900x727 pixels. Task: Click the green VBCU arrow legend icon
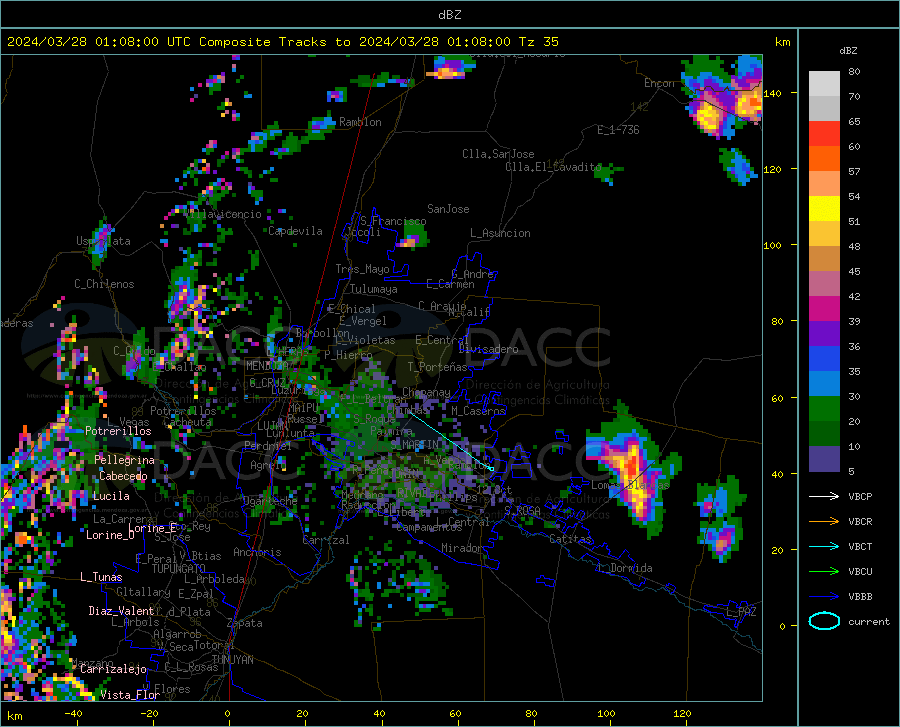824,572
